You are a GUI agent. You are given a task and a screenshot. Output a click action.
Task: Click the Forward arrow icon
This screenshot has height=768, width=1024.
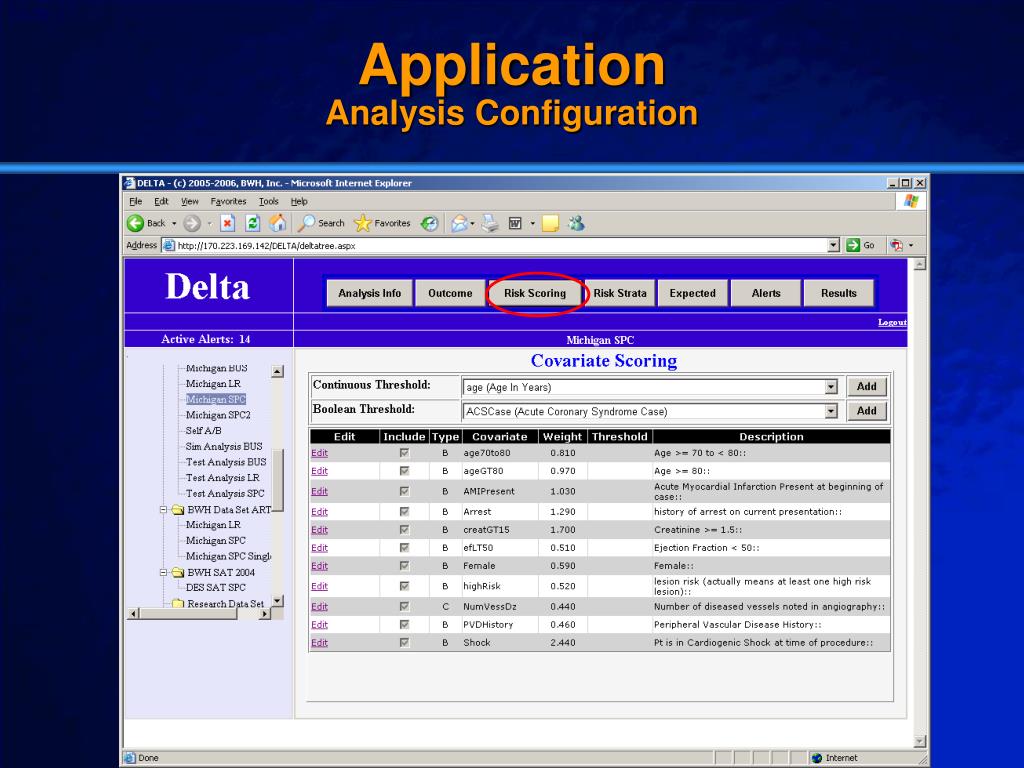coord(191,223)
